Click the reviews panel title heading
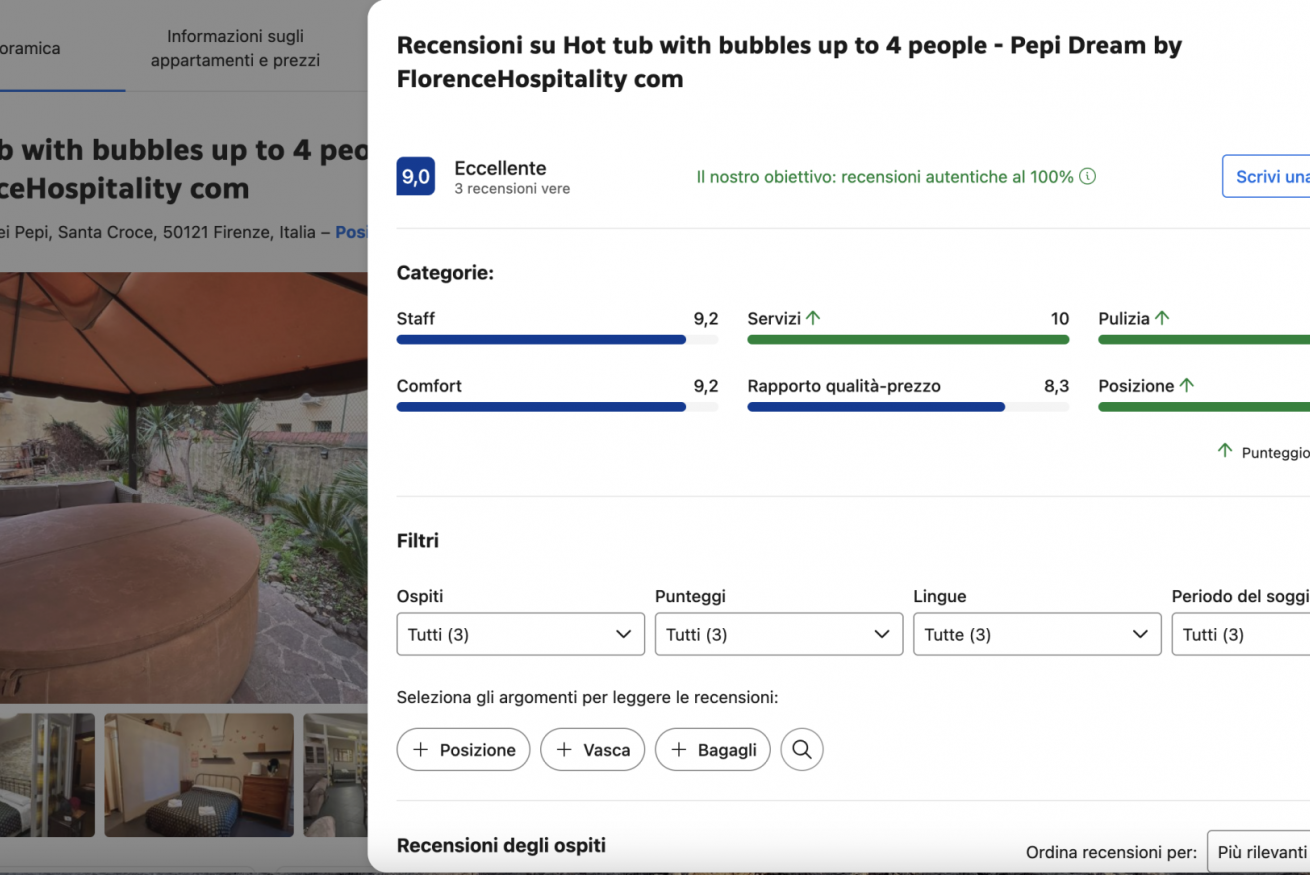This screenshot has width=1310, height=875. click(789, 62)
